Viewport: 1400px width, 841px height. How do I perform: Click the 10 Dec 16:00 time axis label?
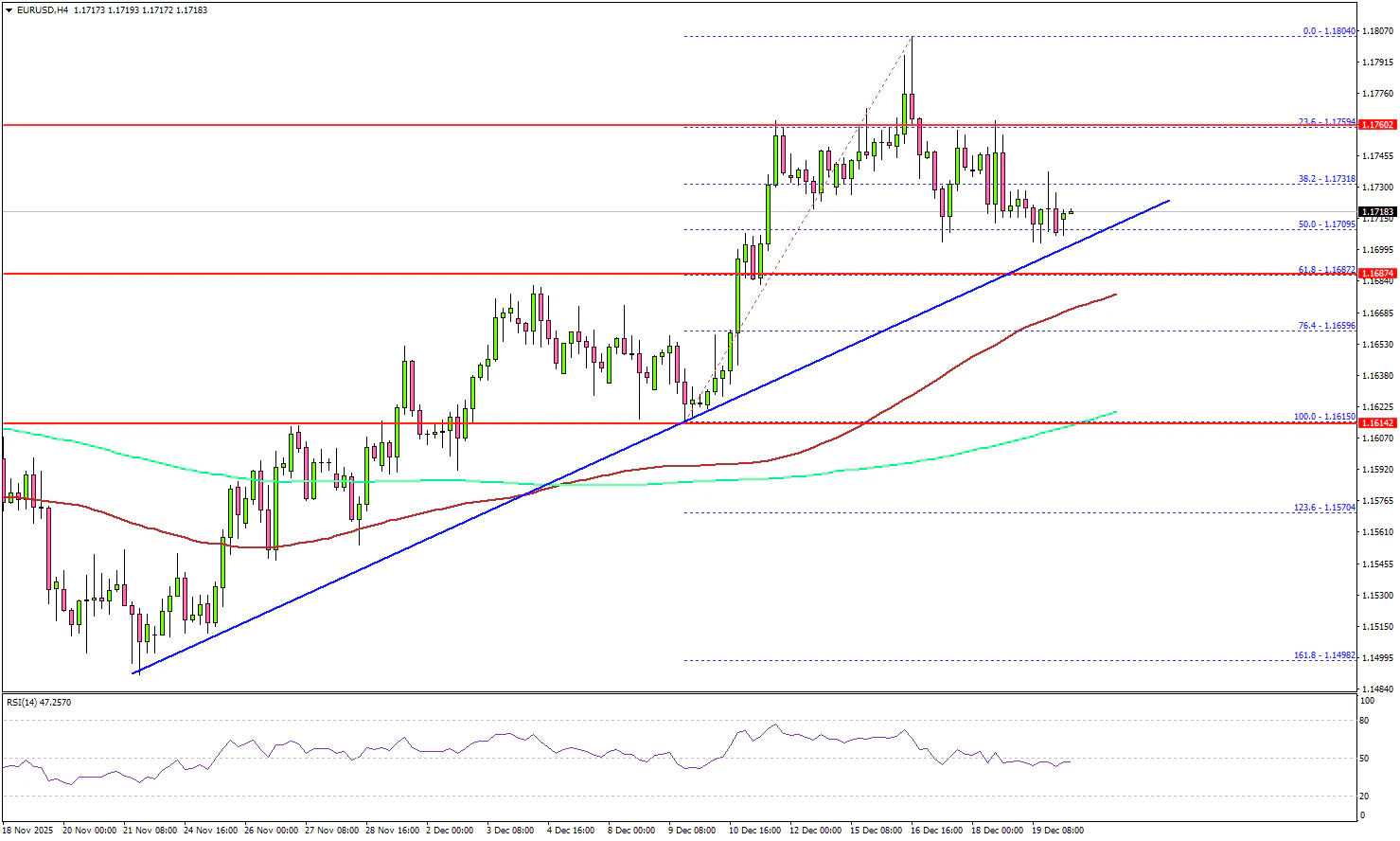(x=754, y=831)
